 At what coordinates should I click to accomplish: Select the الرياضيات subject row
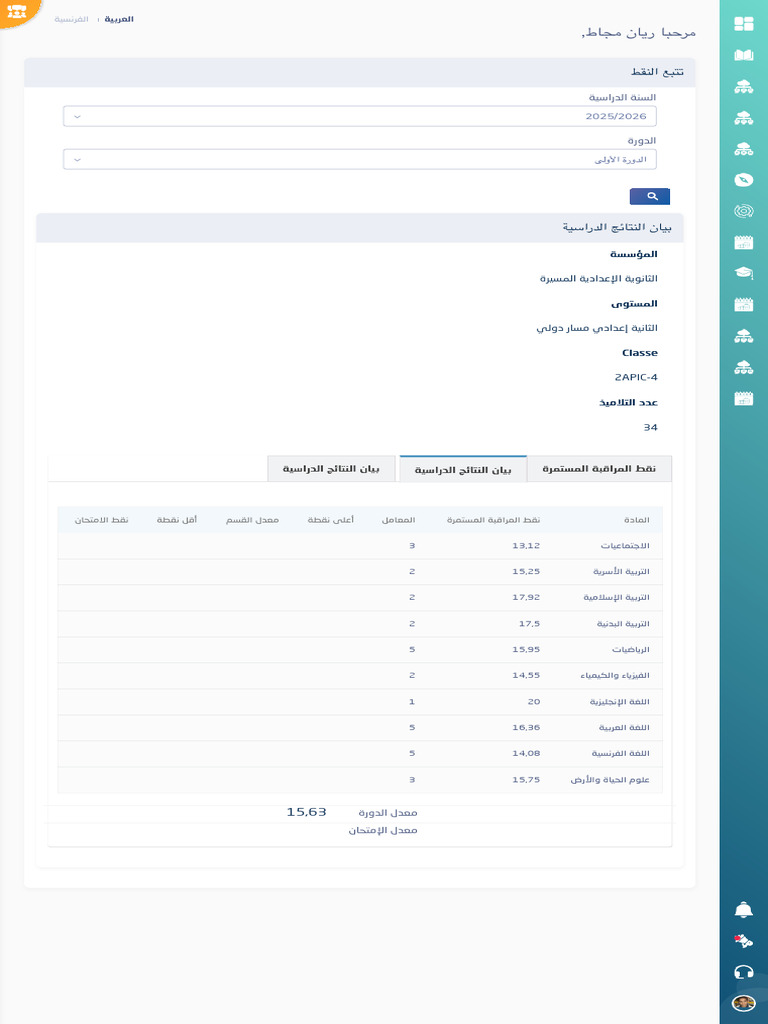tap(360, 650)
